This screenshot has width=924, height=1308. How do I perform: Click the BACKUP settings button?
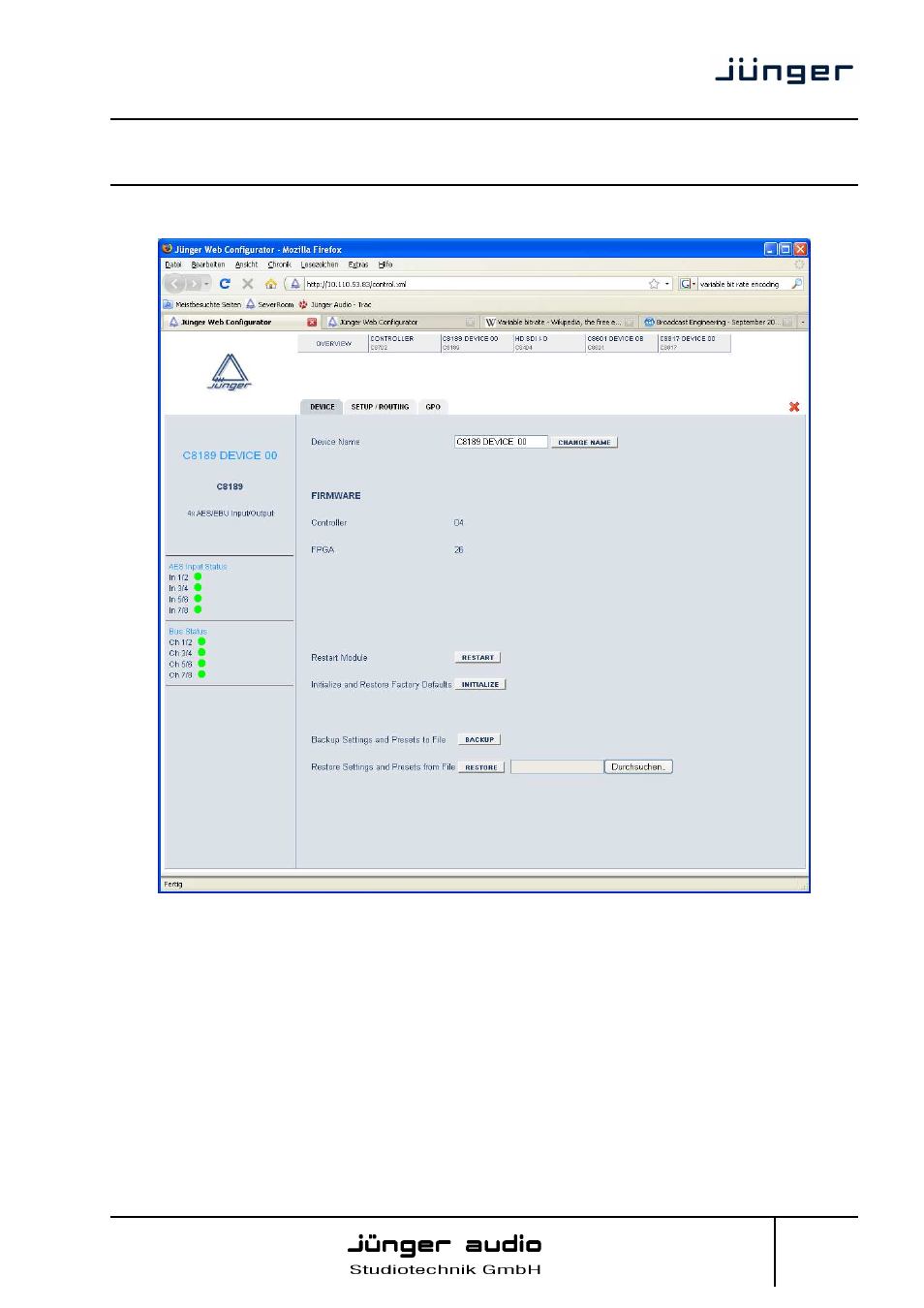478,739
